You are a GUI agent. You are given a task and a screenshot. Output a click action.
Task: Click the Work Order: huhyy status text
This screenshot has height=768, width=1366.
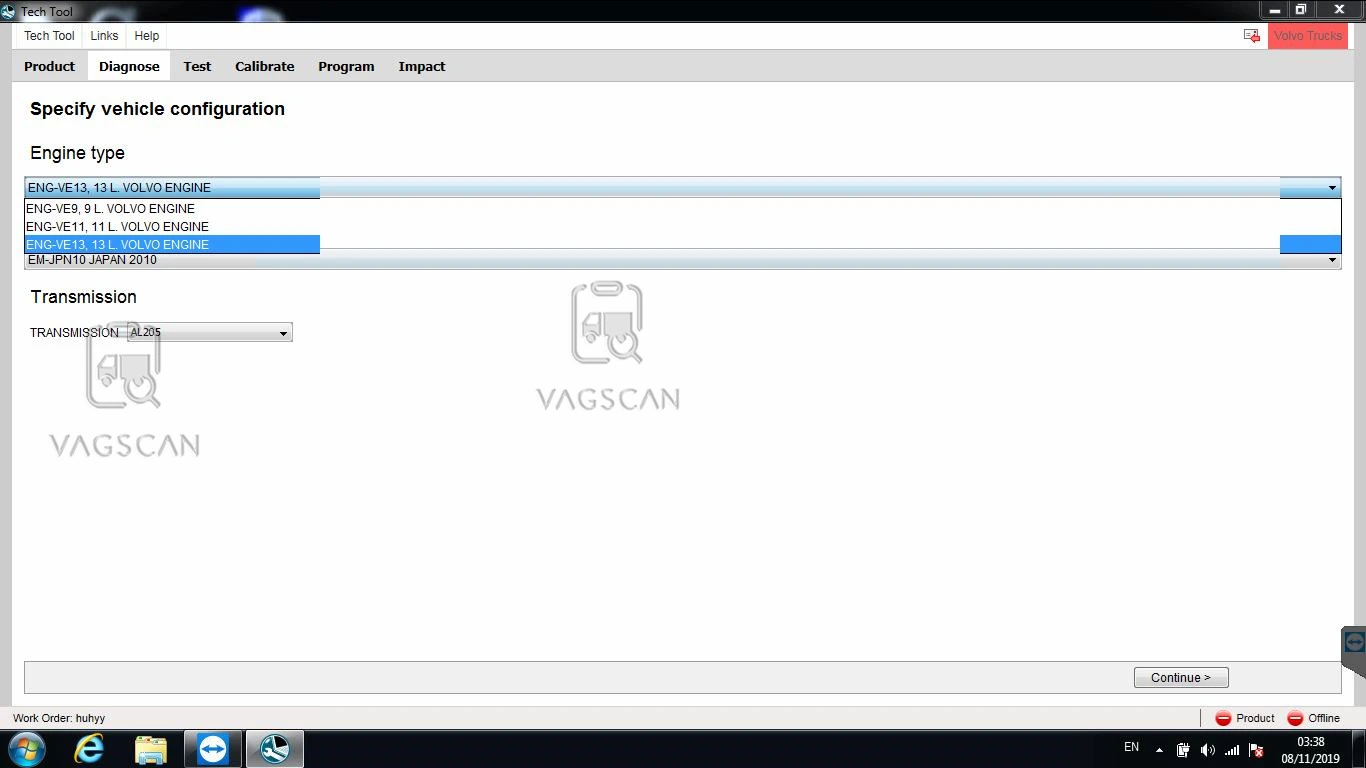59,718
